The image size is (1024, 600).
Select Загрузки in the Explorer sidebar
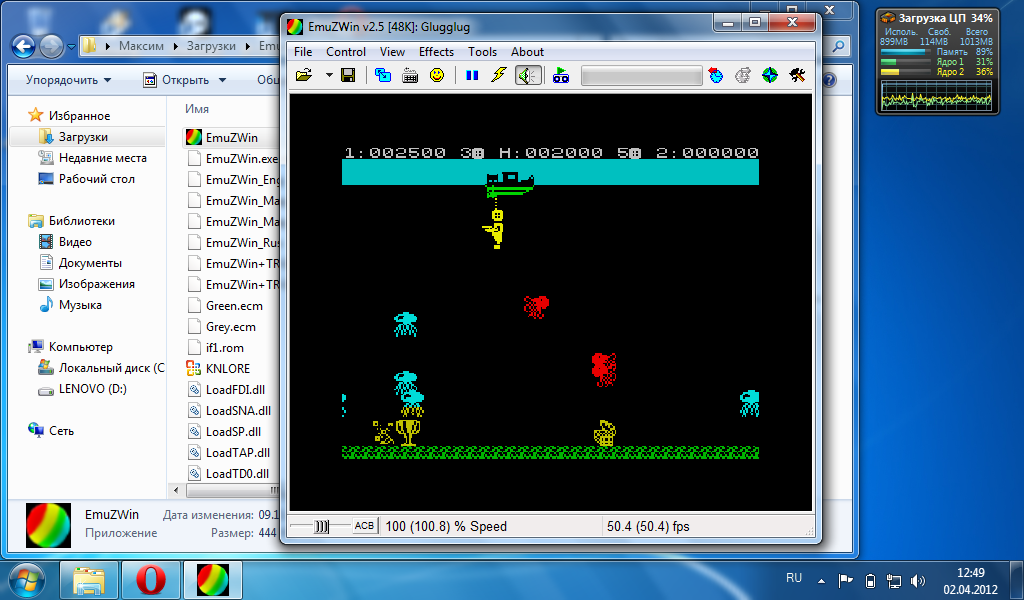[x=83, y=137]
